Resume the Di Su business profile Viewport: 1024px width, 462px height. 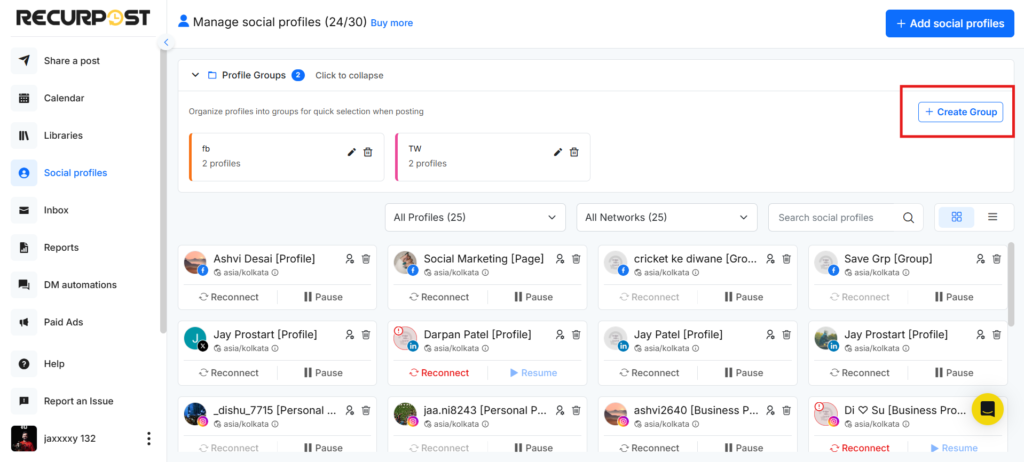point(954,448)
